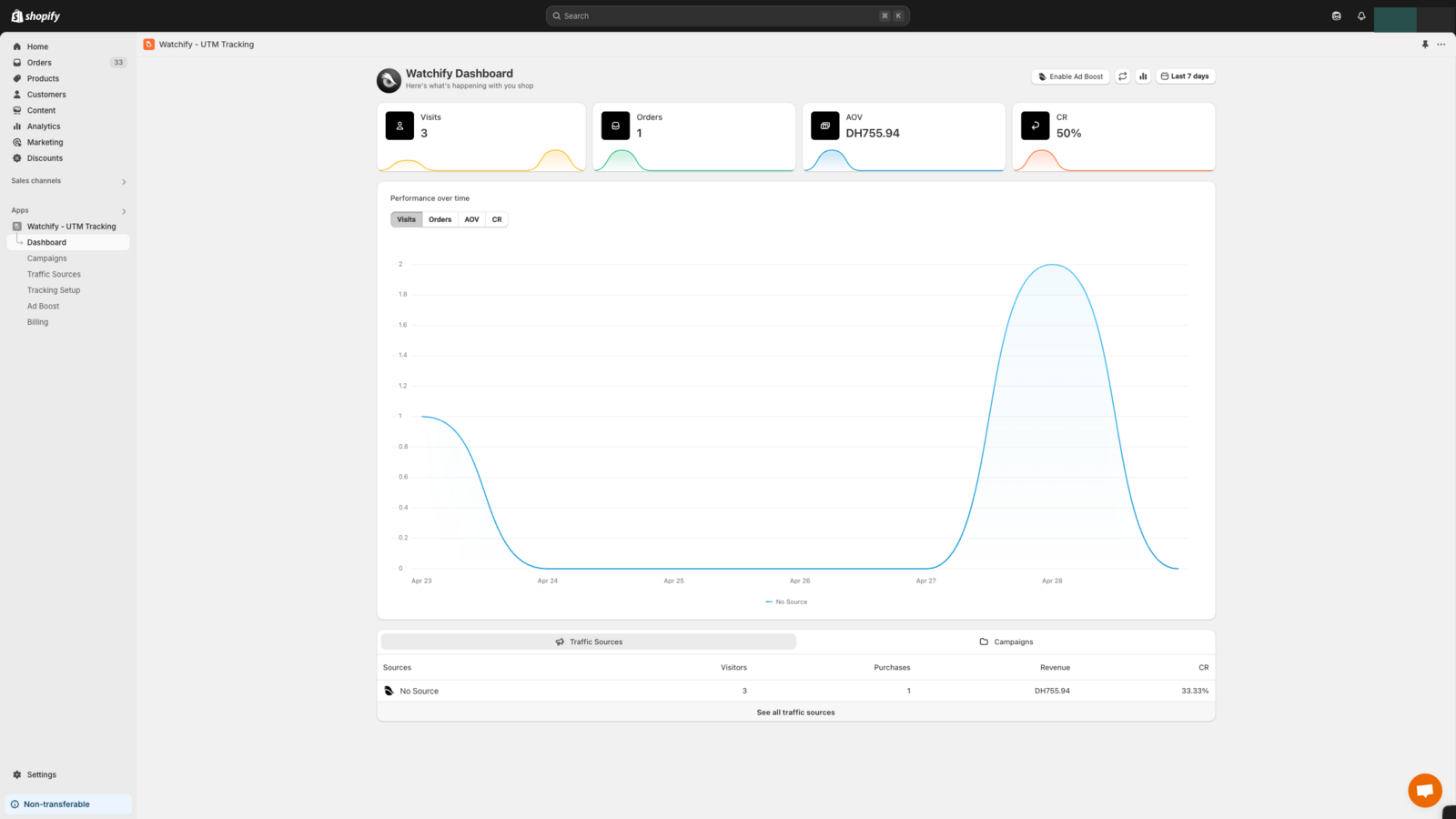Switch chart to Orders metric
This screenshot has height=819, width=1456.
click(440, 219)
